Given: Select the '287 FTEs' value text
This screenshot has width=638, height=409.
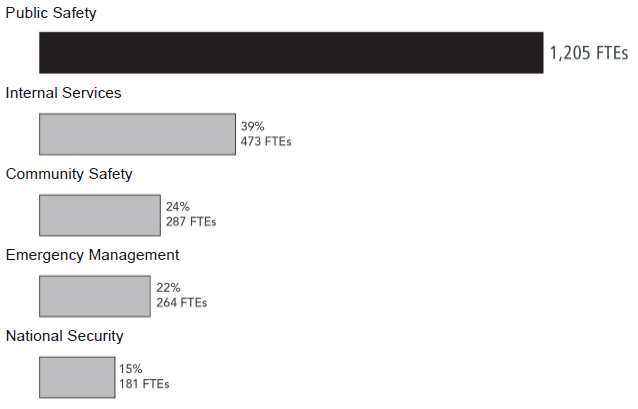Looking at the screenshot, I should point(191,222).
